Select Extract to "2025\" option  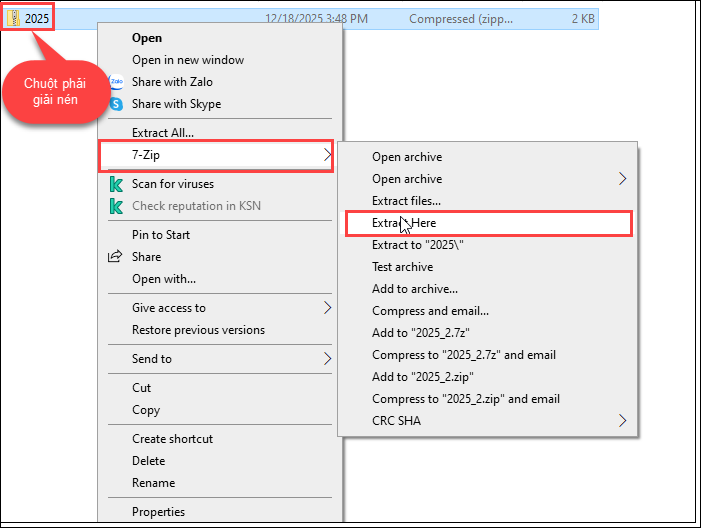(418, 245)
